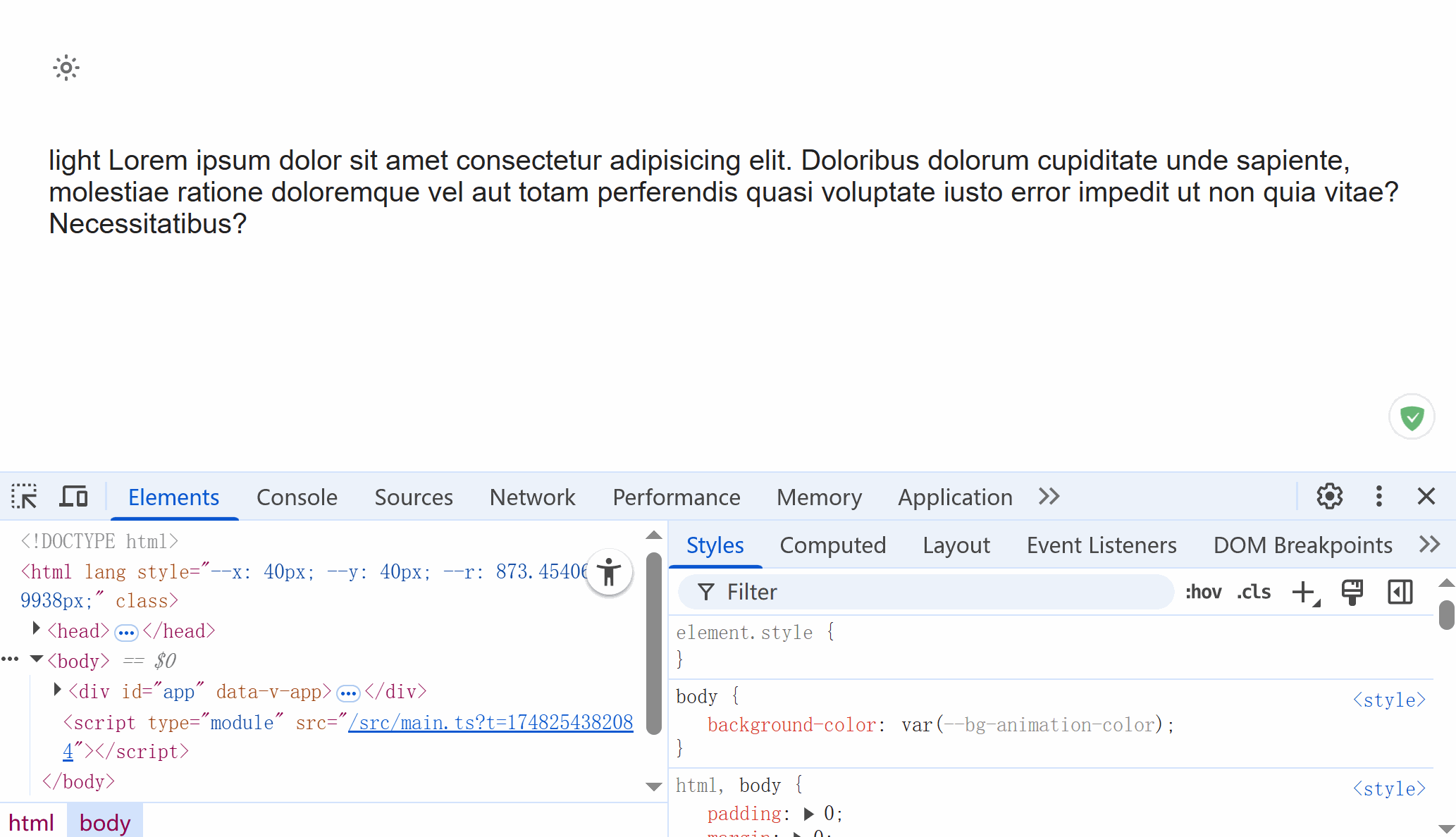This screenshot has height=837, width=1456.
Task: Expand the head element node
Action: (x=37, y=628)
